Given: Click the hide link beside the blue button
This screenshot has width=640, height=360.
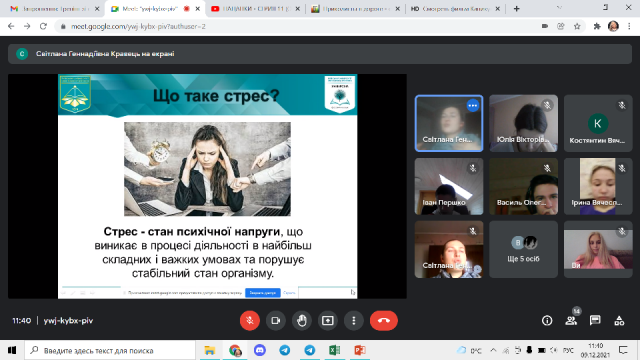Looking at the screenshot, I should pyautogui.click(x=289, y=293).
